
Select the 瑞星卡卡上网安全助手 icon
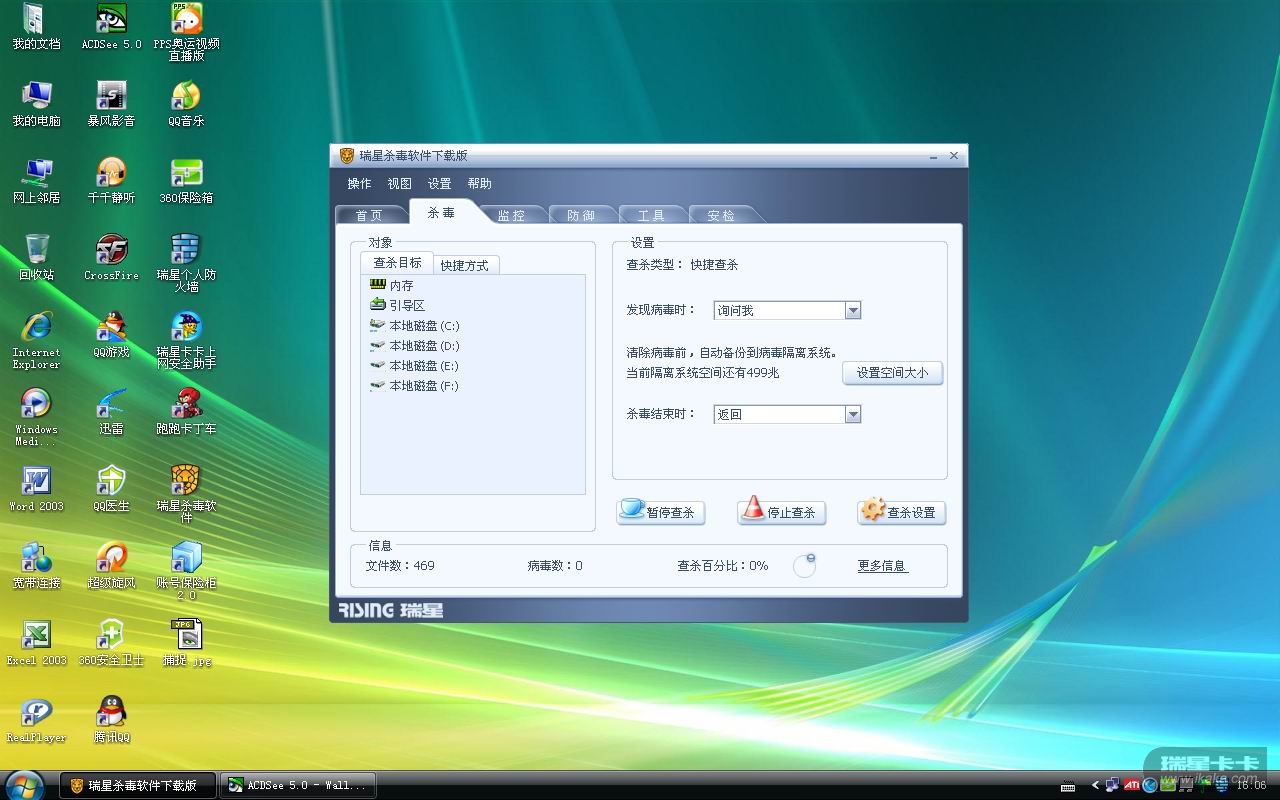coord(186,340)
